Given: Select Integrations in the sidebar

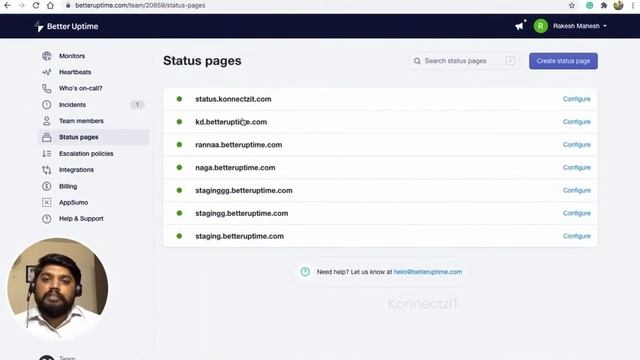Looking at the screenshot, I should (x=76, y=170).
